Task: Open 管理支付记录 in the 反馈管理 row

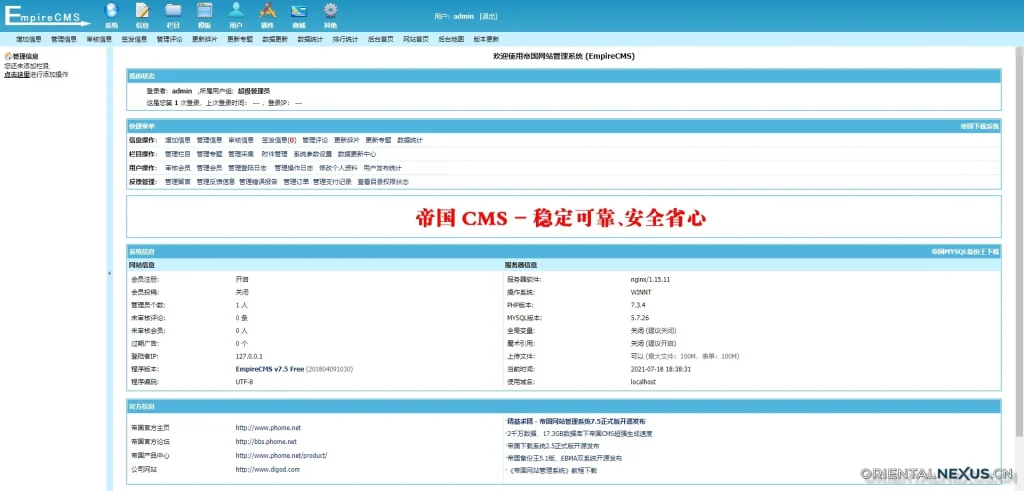Action: [332, 182]
